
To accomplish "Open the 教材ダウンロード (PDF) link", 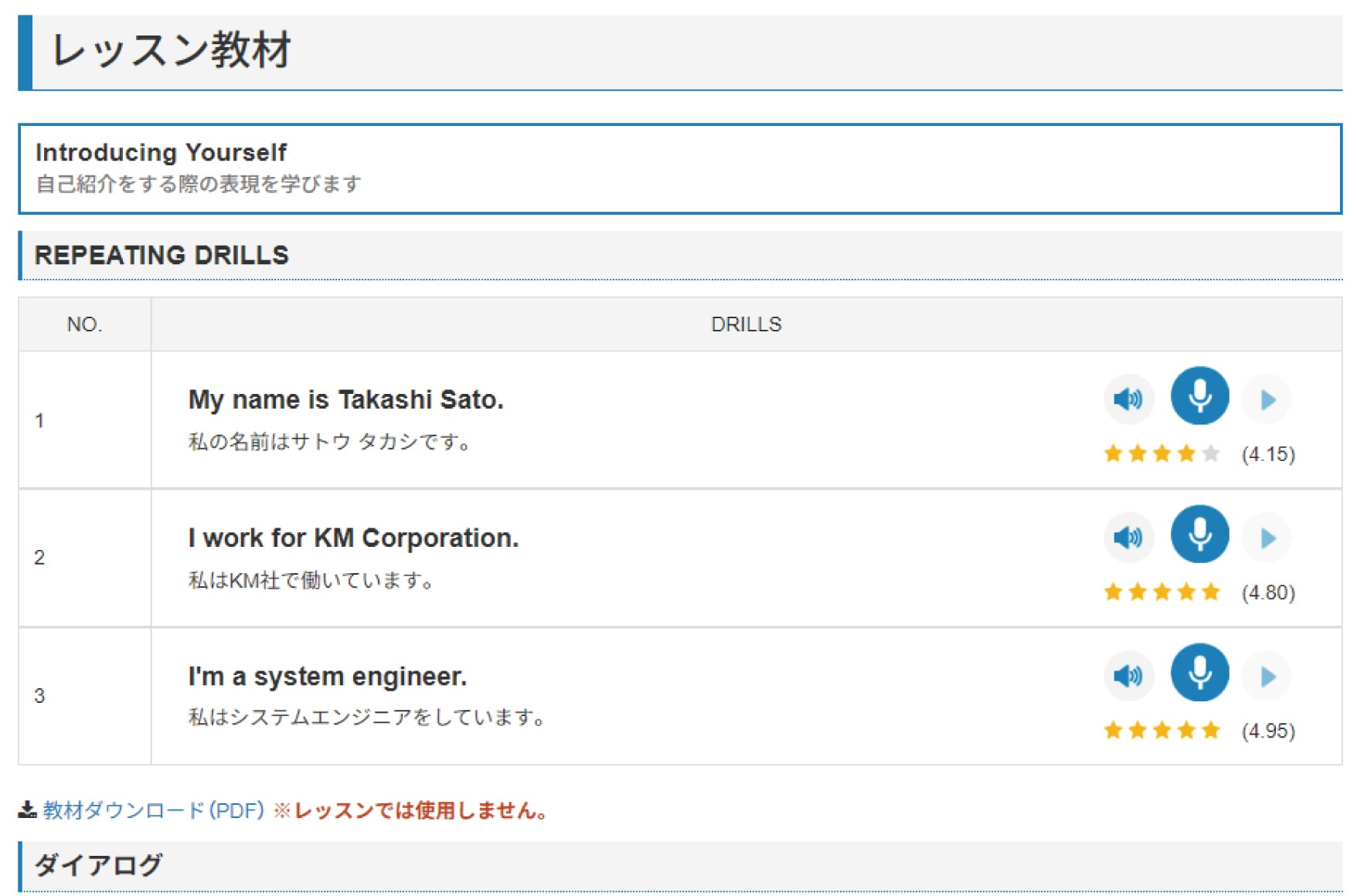I will (x=154, y=810).
